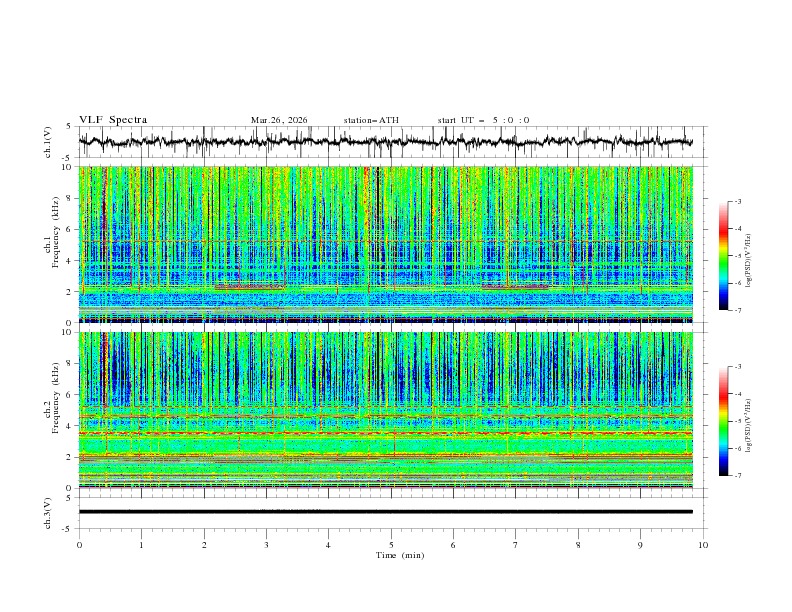This screenshot has height=612, width=792.
Task: Click time axis tick label "10"
Action: (703, 545)
